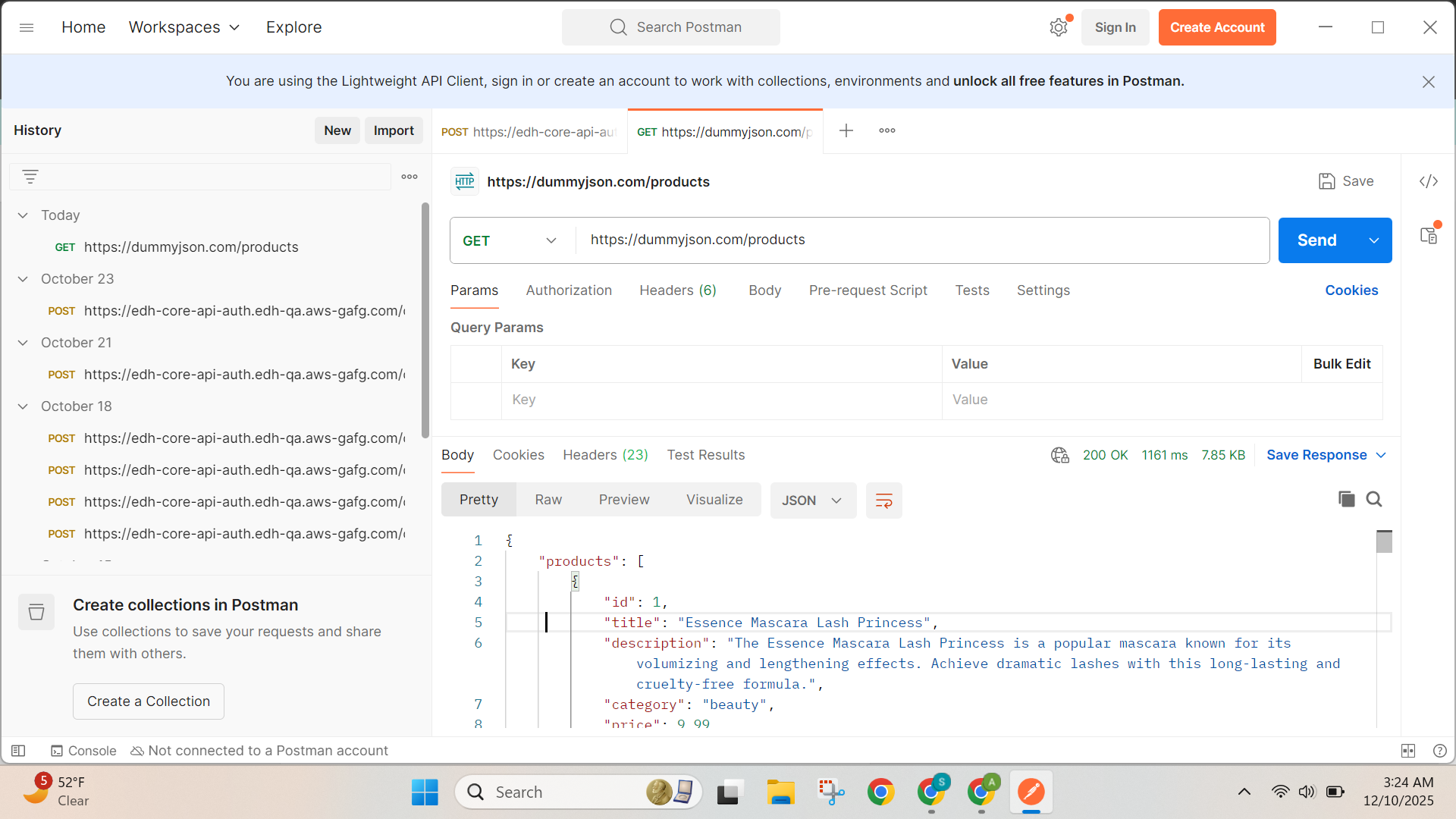Image resolution: width=1456 pixels, height=819 pixels.
Task: Click the network globe icon in the response bar
Action: 1059,455
